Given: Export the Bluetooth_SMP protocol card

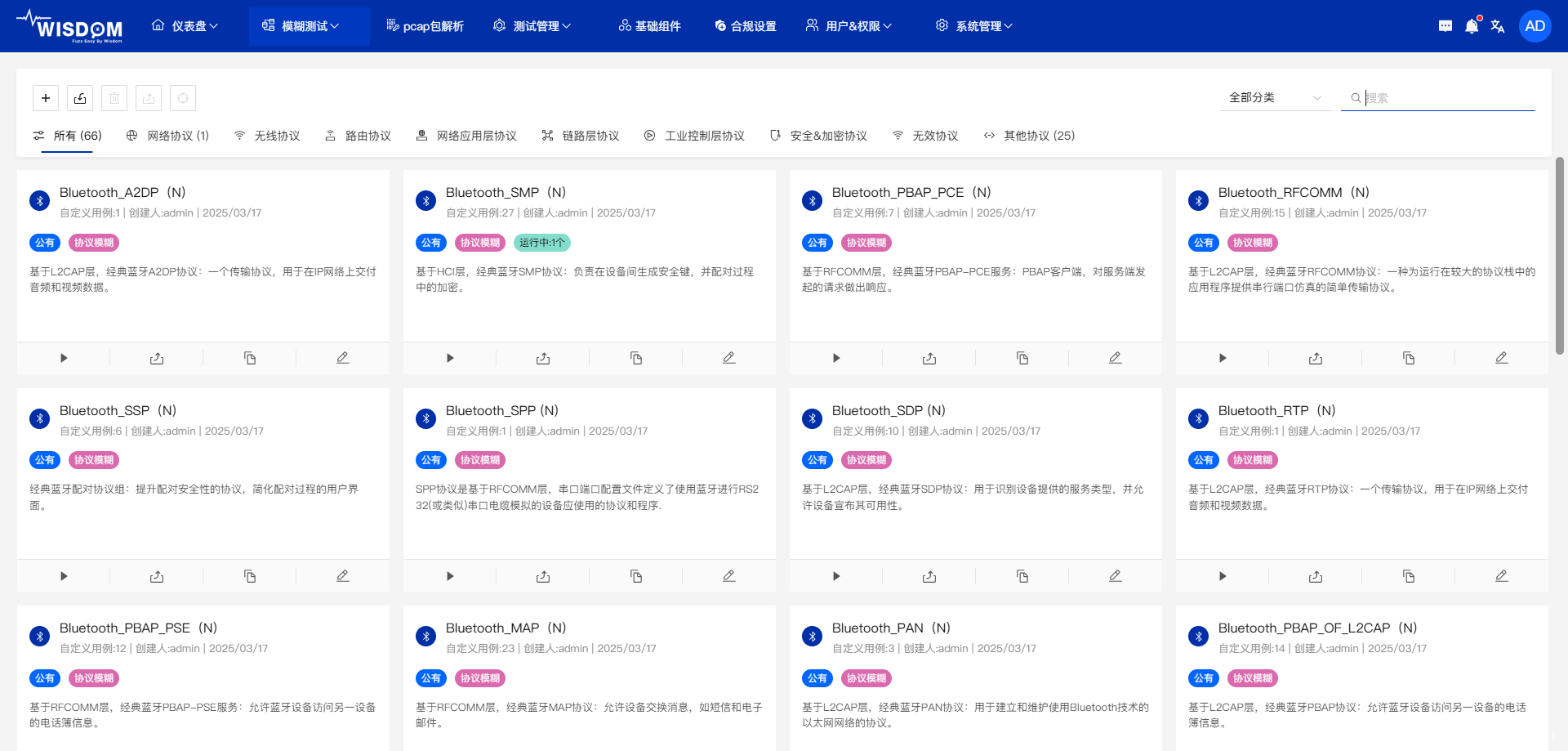Looking at the screenshot, I should point(543,358).
